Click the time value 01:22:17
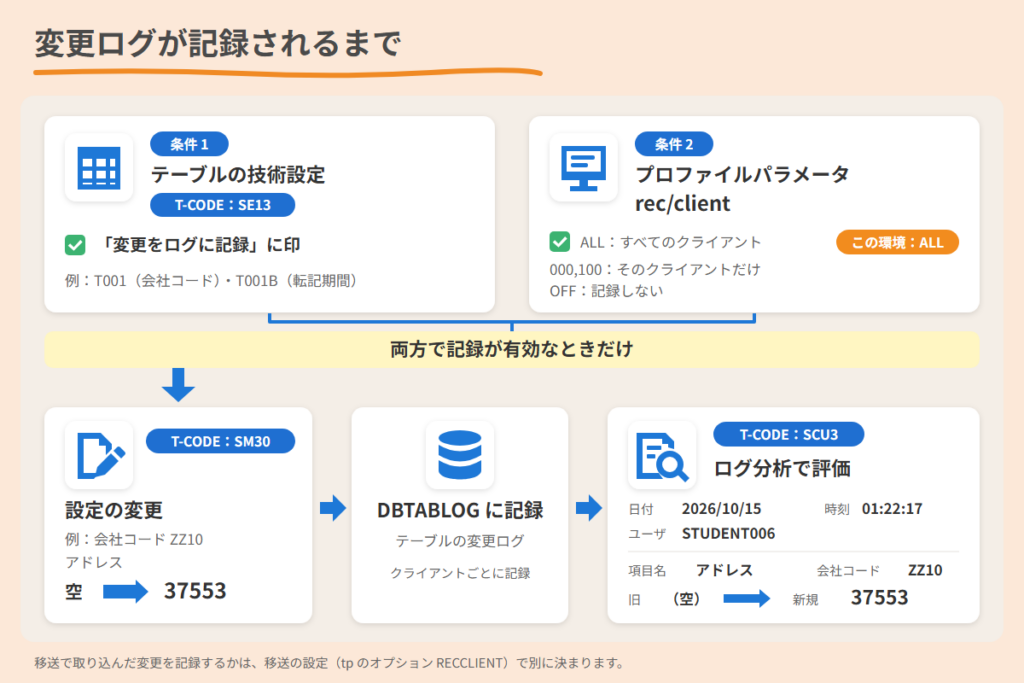The height and width of the screenshot is (683, 1024). click(892, 509)
